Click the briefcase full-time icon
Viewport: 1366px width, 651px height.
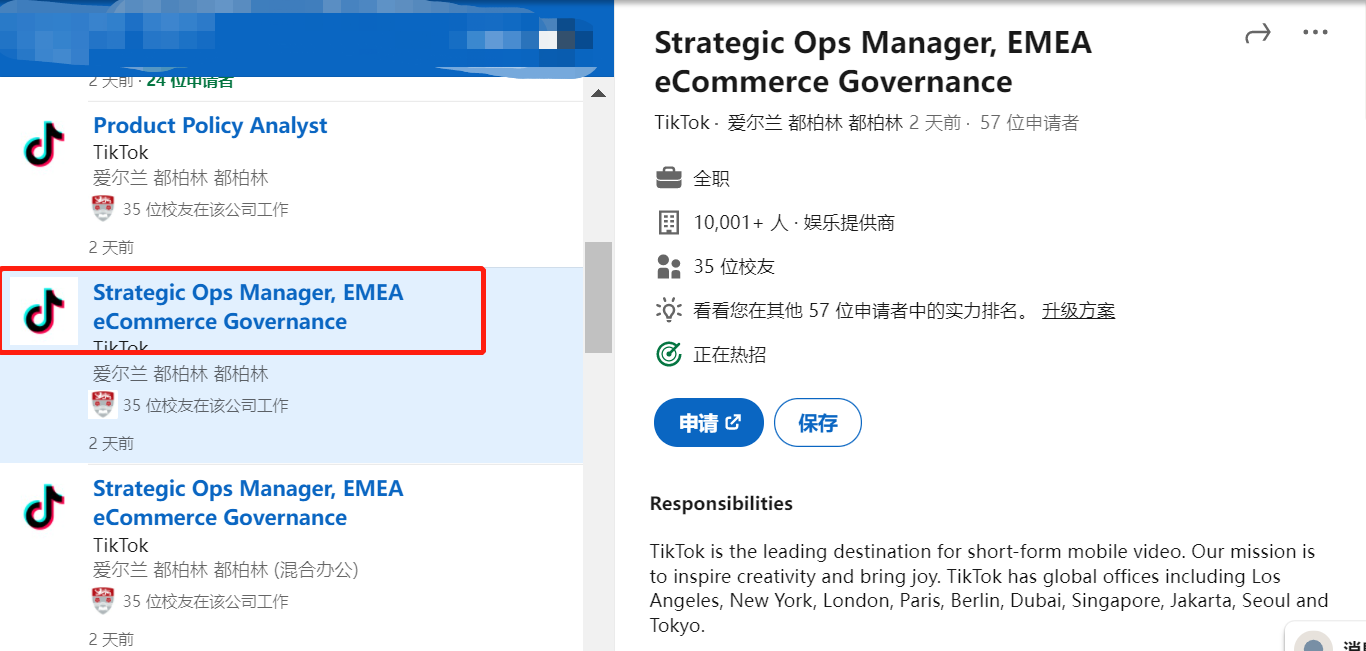point(668,179)
